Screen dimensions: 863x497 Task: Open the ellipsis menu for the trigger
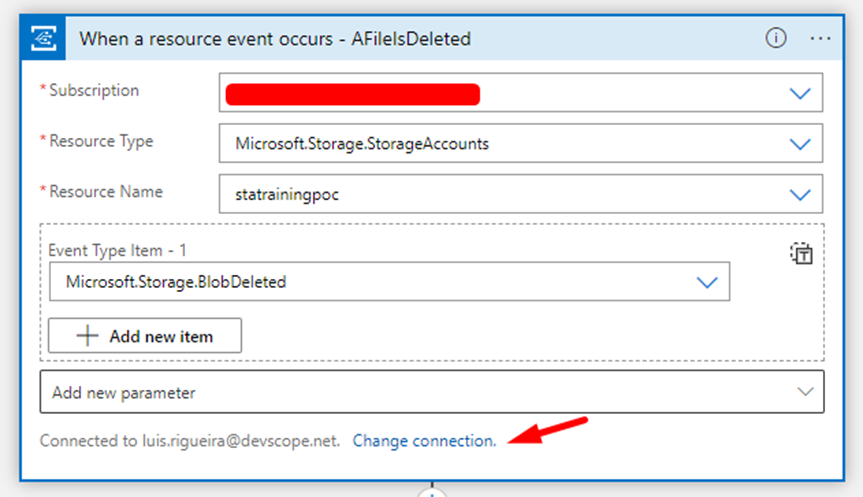(x=821, y=38)
